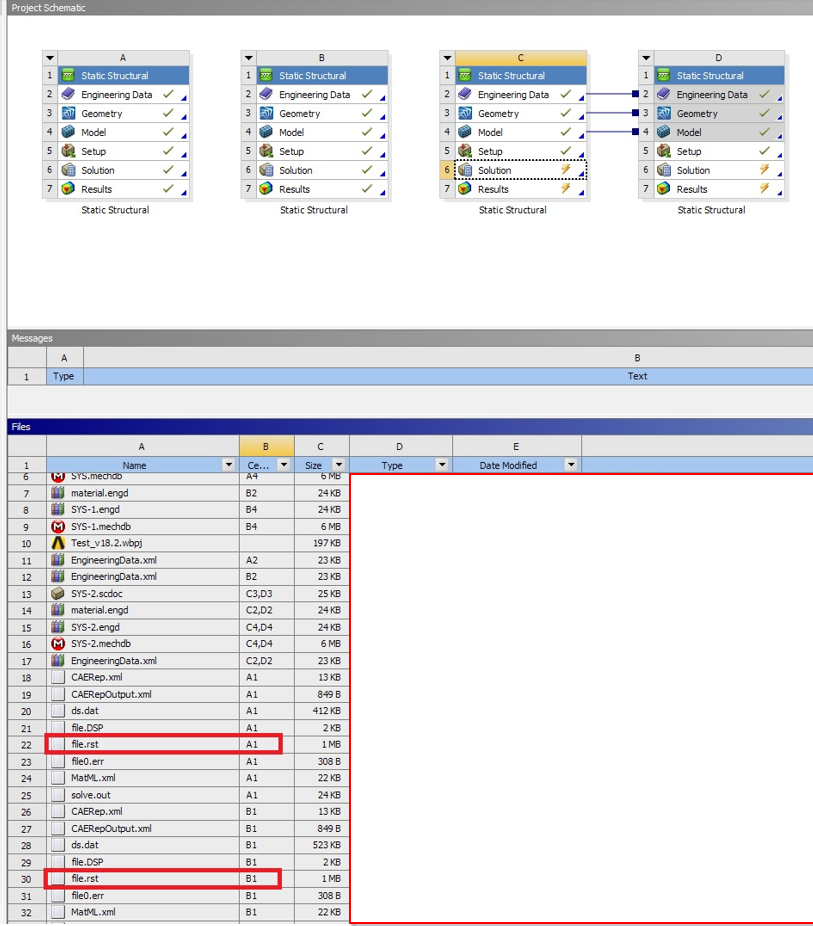Viewport: 813px width, 926px height.
Task: Click Results icon in system B
Action: point(266,189)
